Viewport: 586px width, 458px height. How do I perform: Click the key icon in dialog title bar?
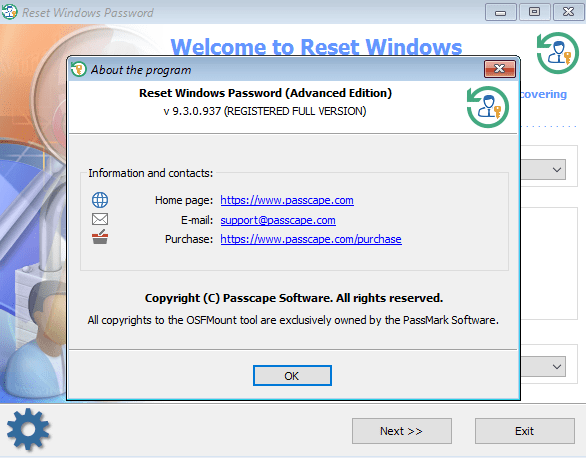[x=78, y=69]
